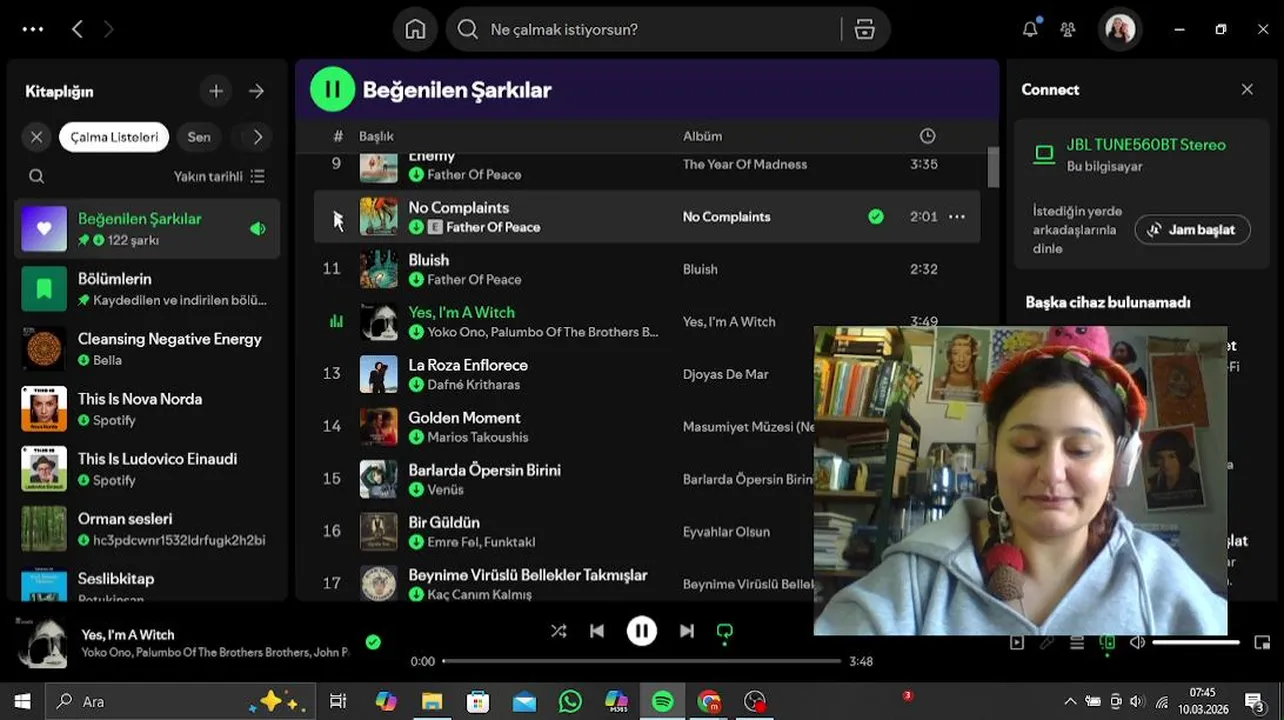Open the Bölümlerin library item
The width and height of the screenshot is (1284, 720).
[x=147, y=289]
